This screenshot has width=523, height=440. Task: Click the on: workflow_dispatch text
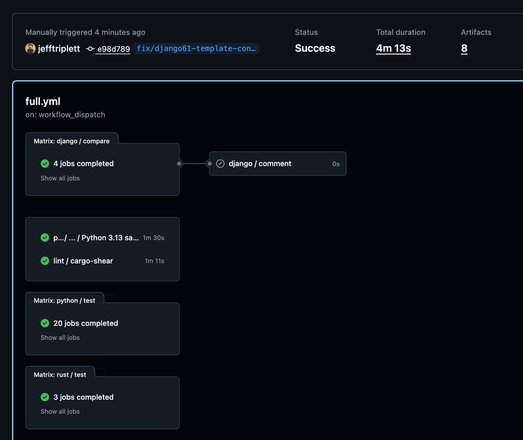[65, 115]
